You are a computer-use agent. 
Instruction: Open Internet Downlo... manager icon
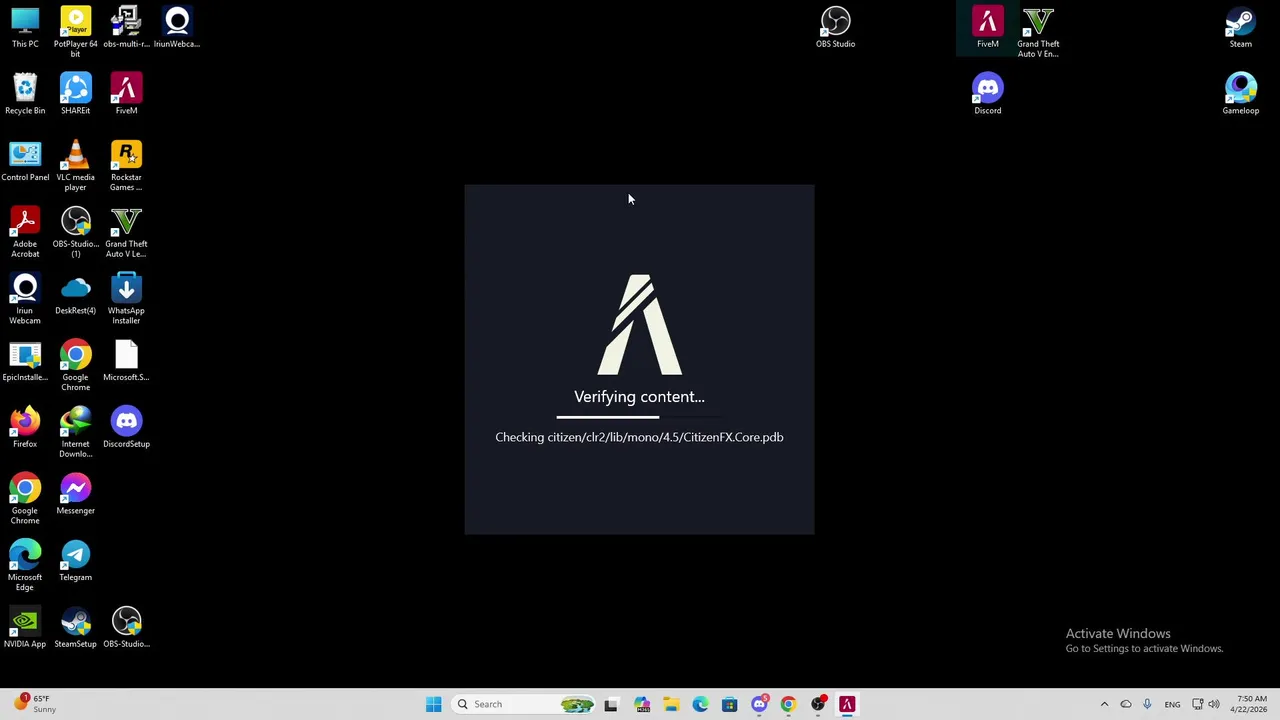[x=75, y=432]
